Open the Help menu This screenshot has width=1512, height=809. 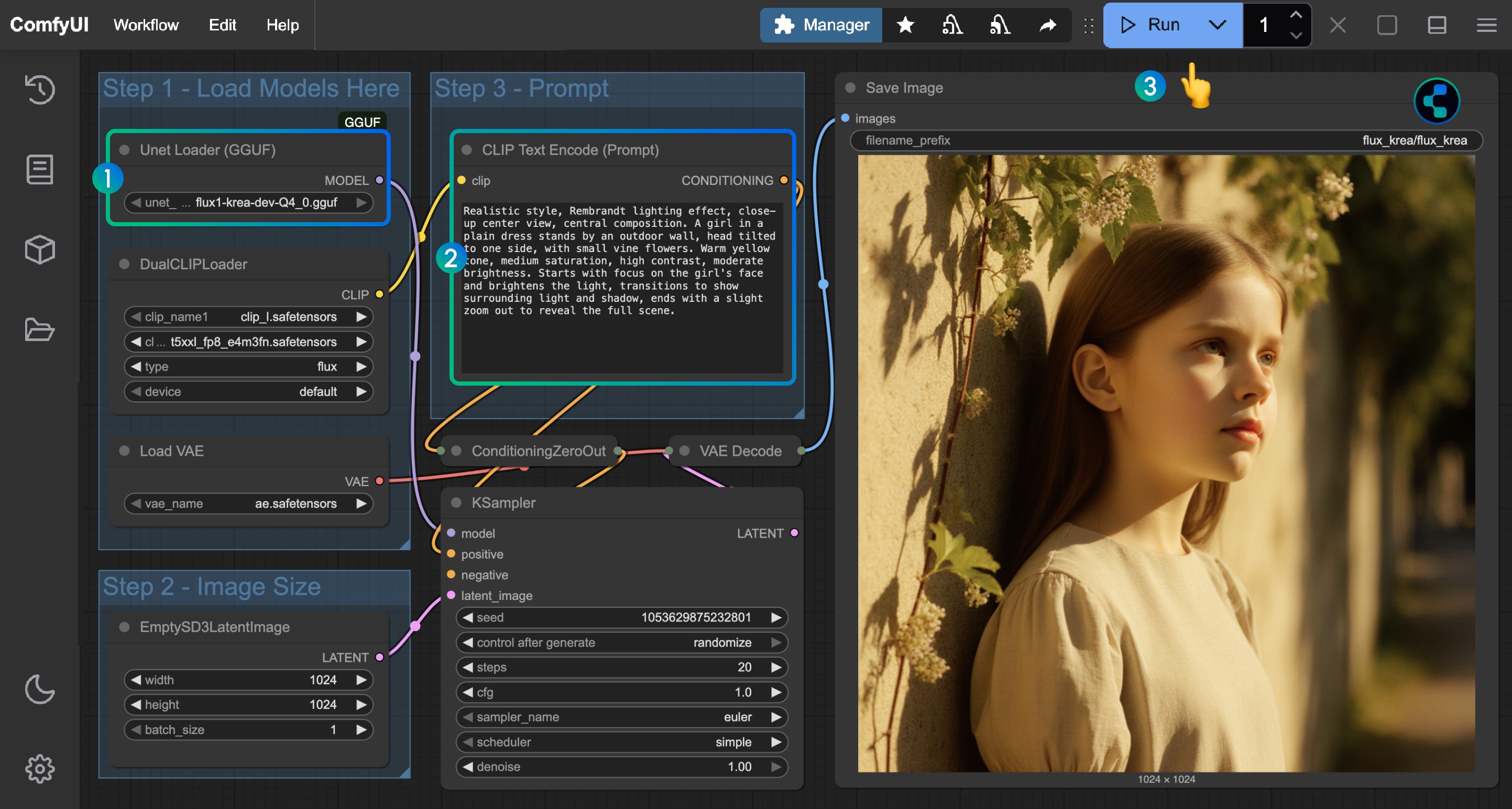point(282,25)
